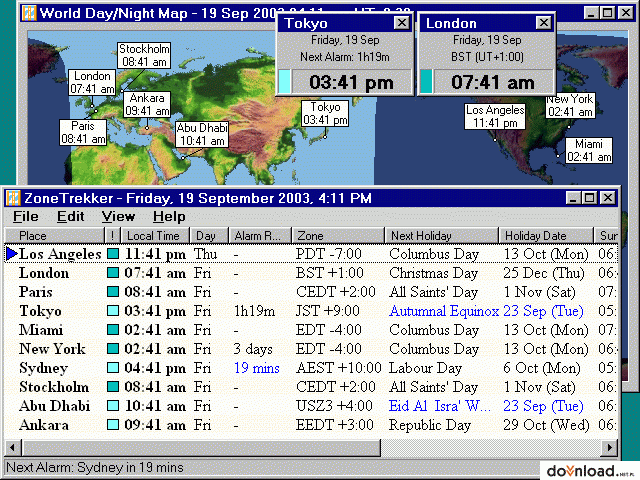Click the teal indicator in London clock
This screenshot has width=640, height=480.
click(427, 82)
